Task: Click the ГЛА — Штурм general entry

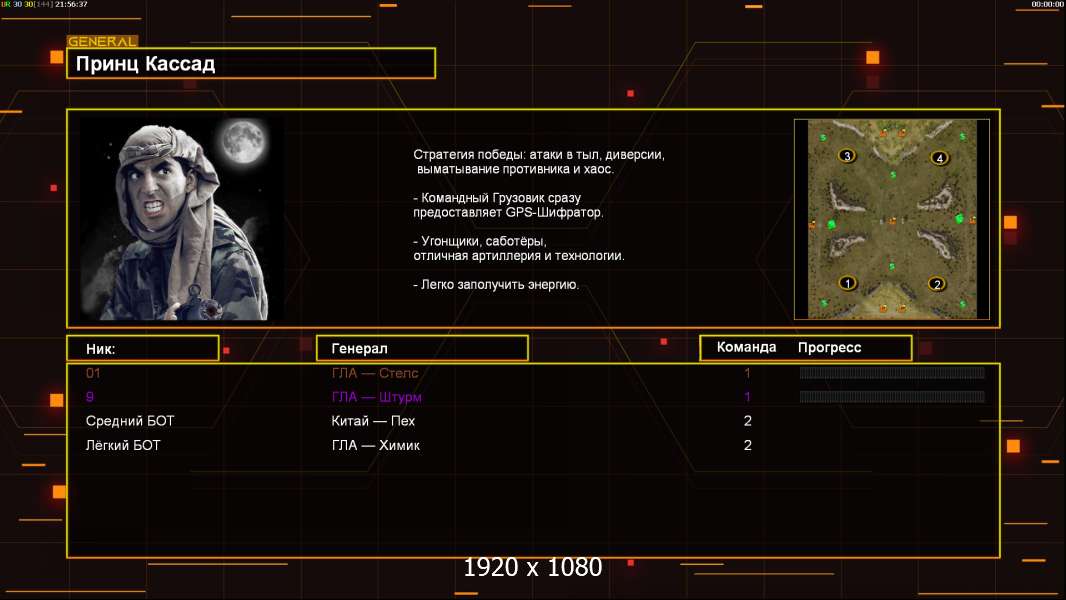Action: (x=377, y=397)
